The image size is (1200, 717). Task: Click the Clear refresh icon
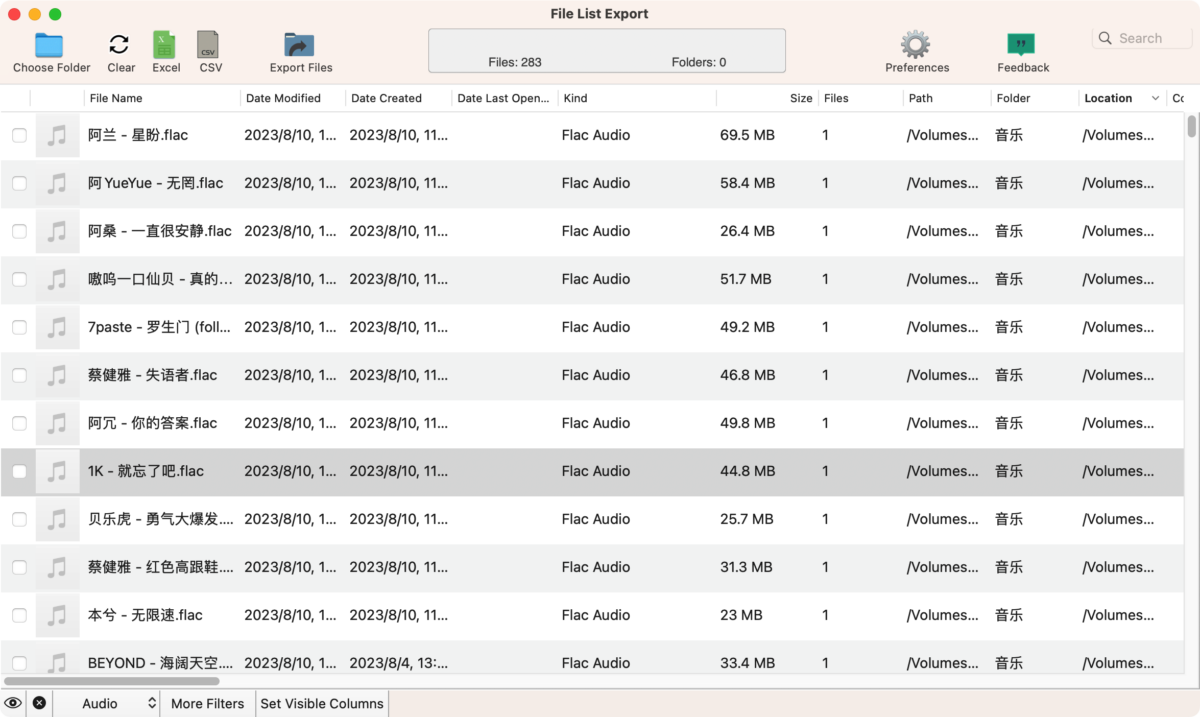(119, 45)
